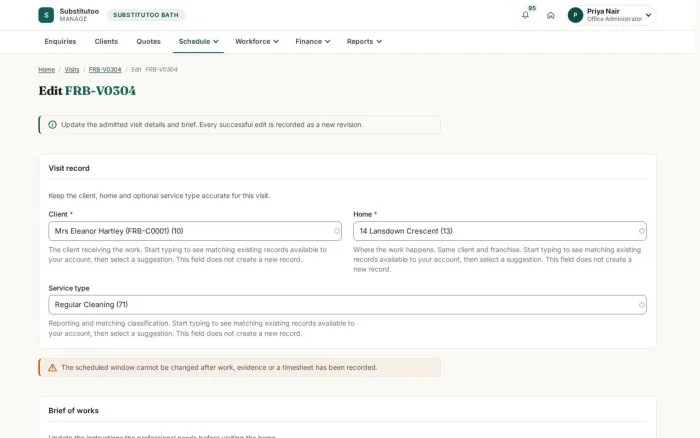Follow the Visits breadcrumb link
The image size is (700, 438).
[72, 70]
